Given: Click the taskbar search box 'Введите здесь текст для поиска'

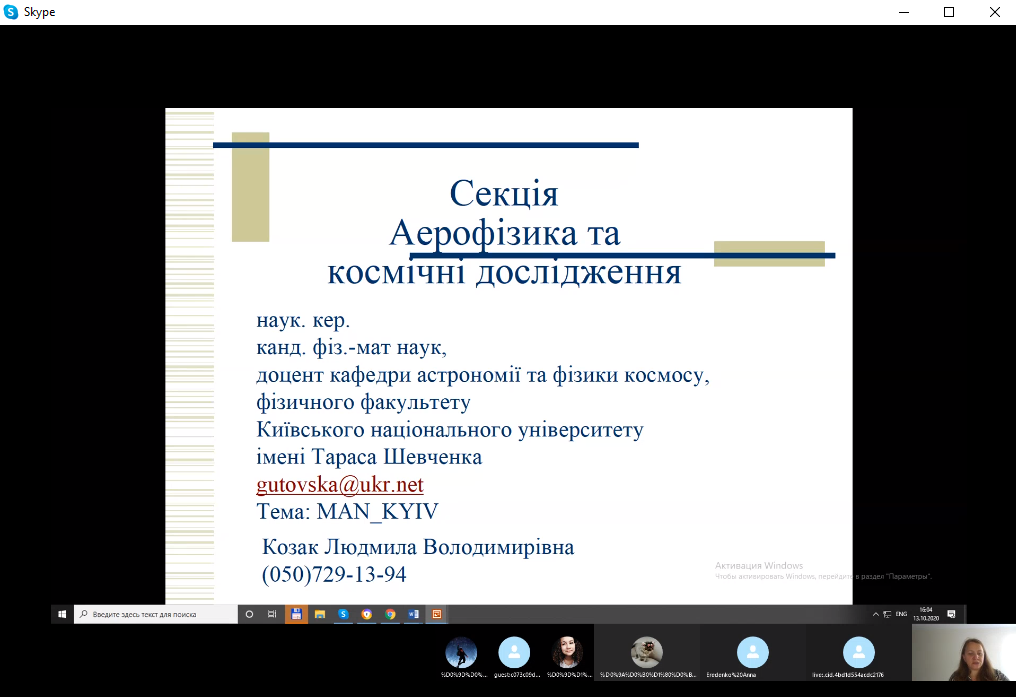Looking at the screenshot, I should pyautogui.click(x=156, y=614).
